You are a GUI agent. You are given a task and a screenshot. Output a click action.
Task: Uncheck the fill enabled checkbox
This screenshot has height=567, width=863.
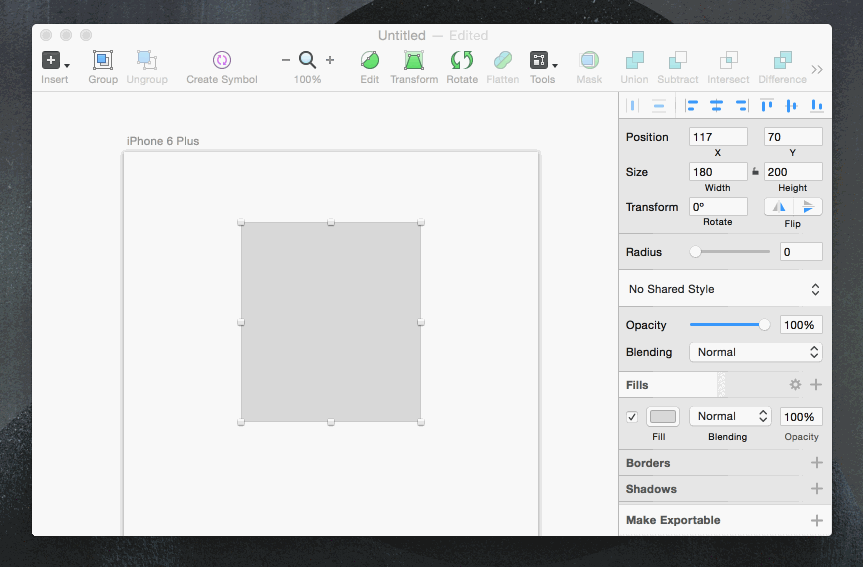[x=632, y=417]
